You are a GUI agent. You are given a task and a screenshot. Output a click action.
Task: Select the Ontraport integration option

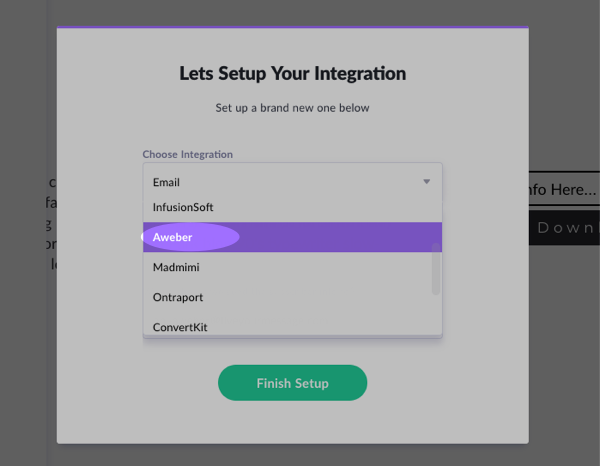(x=178, y=297)
